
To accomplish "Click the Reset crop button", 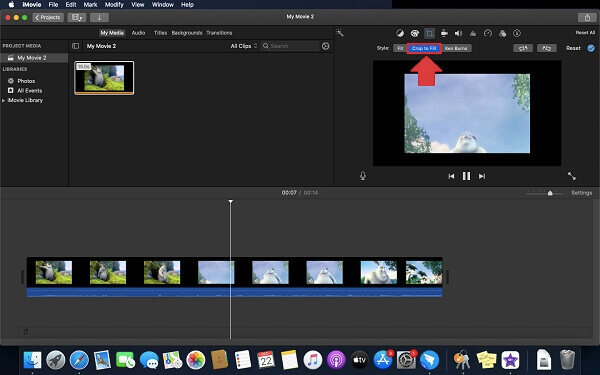I will pos(573,48).
